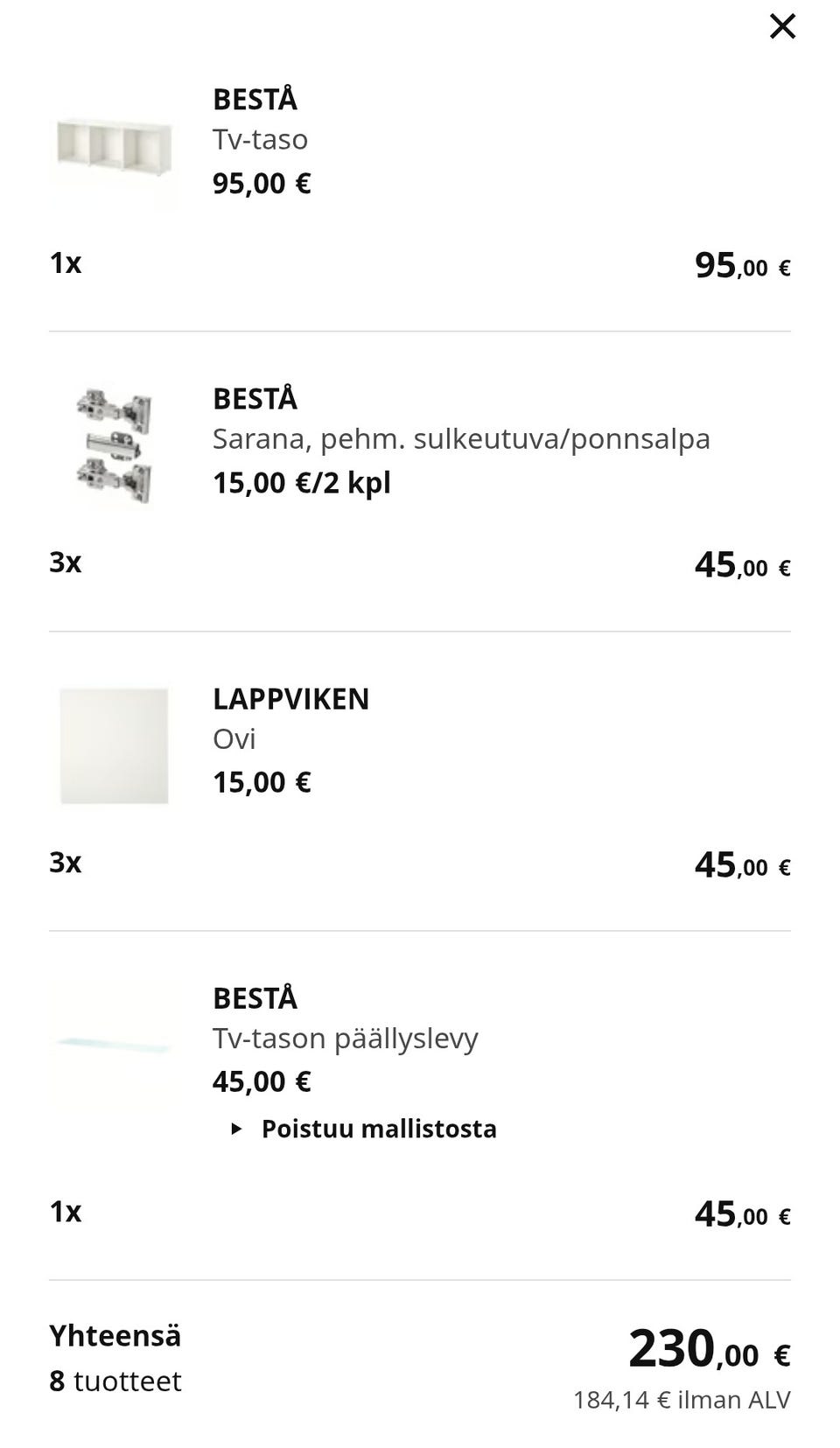This screenshot has height=1448, width=840.
Task: Open LAPPVIKEN product title
Action: point(290,699)
